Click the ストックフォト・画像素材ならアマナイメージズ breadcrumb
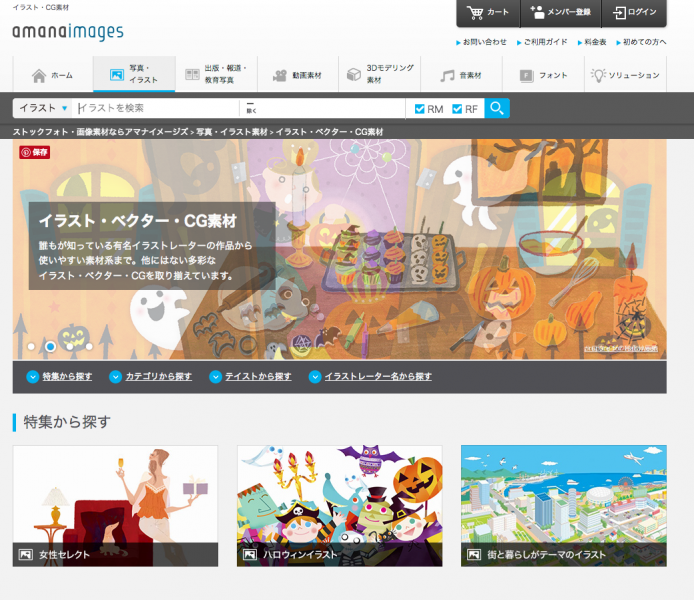The height and width of the screenshot is (600, 694). pyautogui.click(x=100, y=132)
